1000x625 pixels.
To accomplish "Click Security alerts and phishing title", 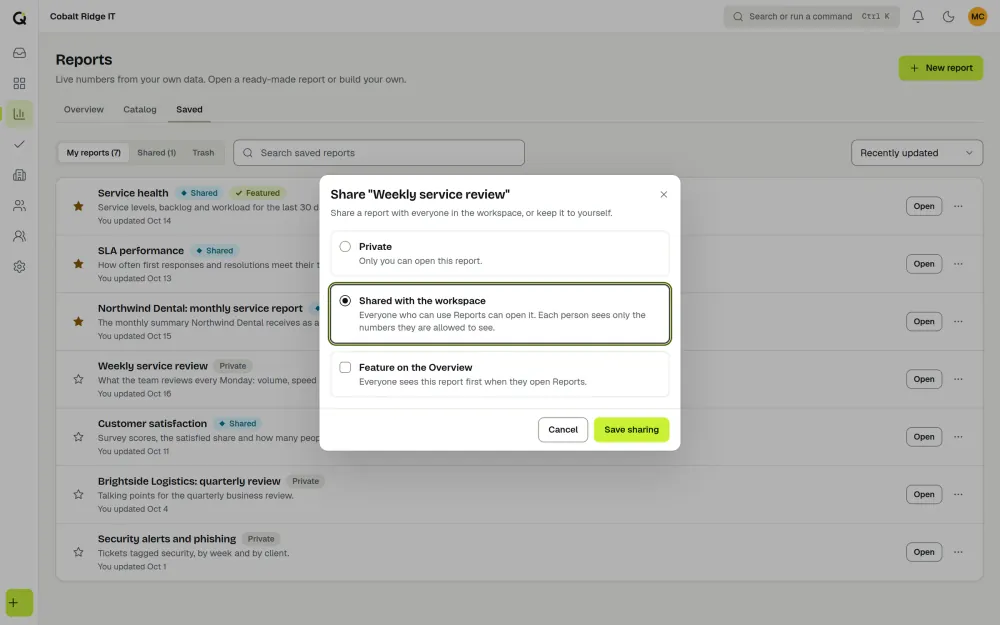I will pyautogui.click(x=166, y=539).
